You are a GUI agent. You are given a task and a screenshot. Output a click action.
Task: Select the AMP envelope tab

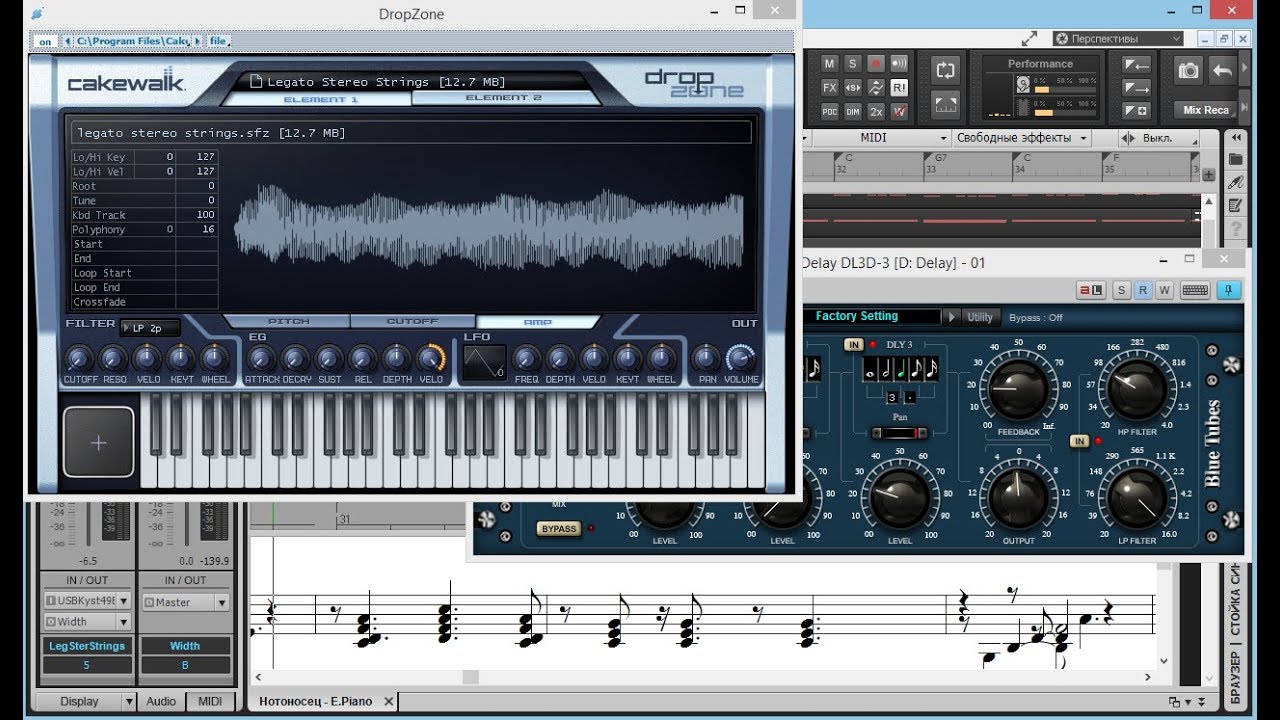pos(538,322)
